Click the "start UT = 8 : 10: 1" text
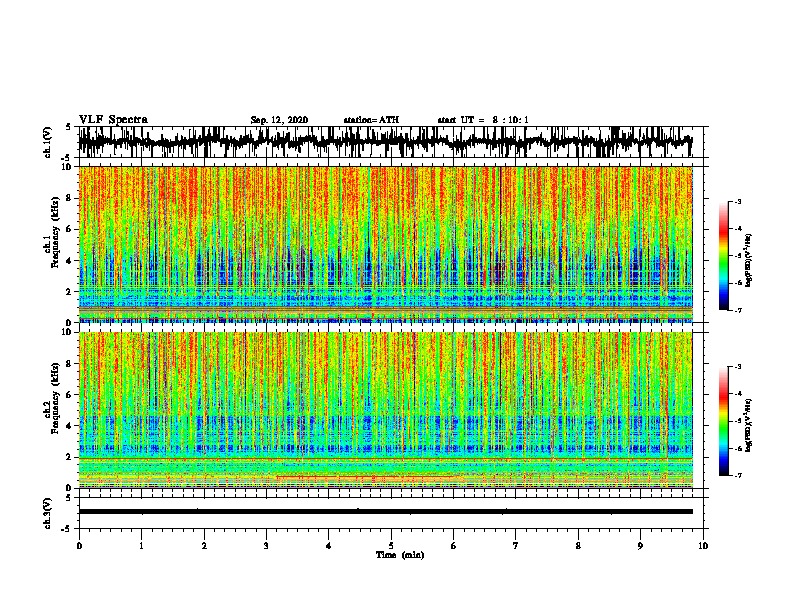 [483, 120]
